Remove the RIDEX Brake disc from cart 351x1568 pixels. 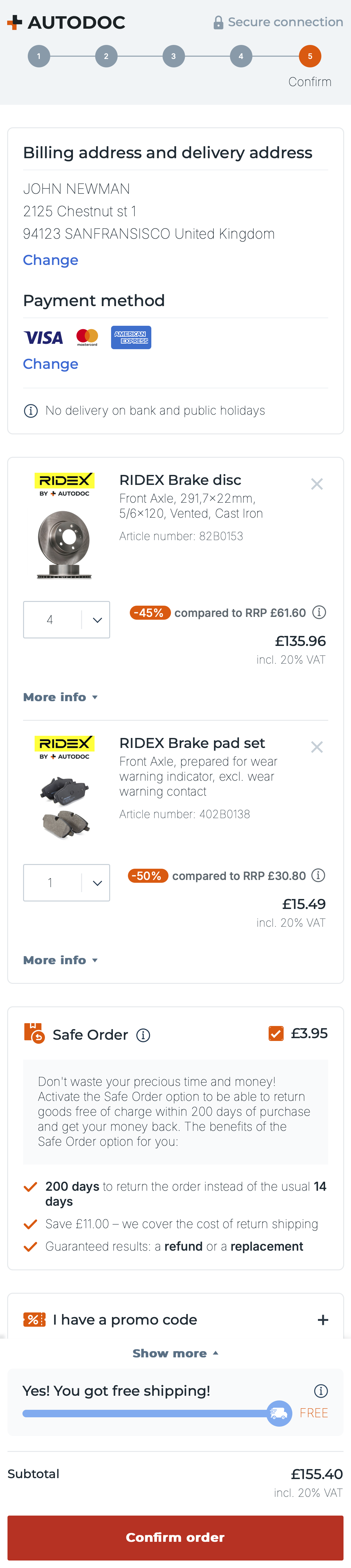coord(317,484)
